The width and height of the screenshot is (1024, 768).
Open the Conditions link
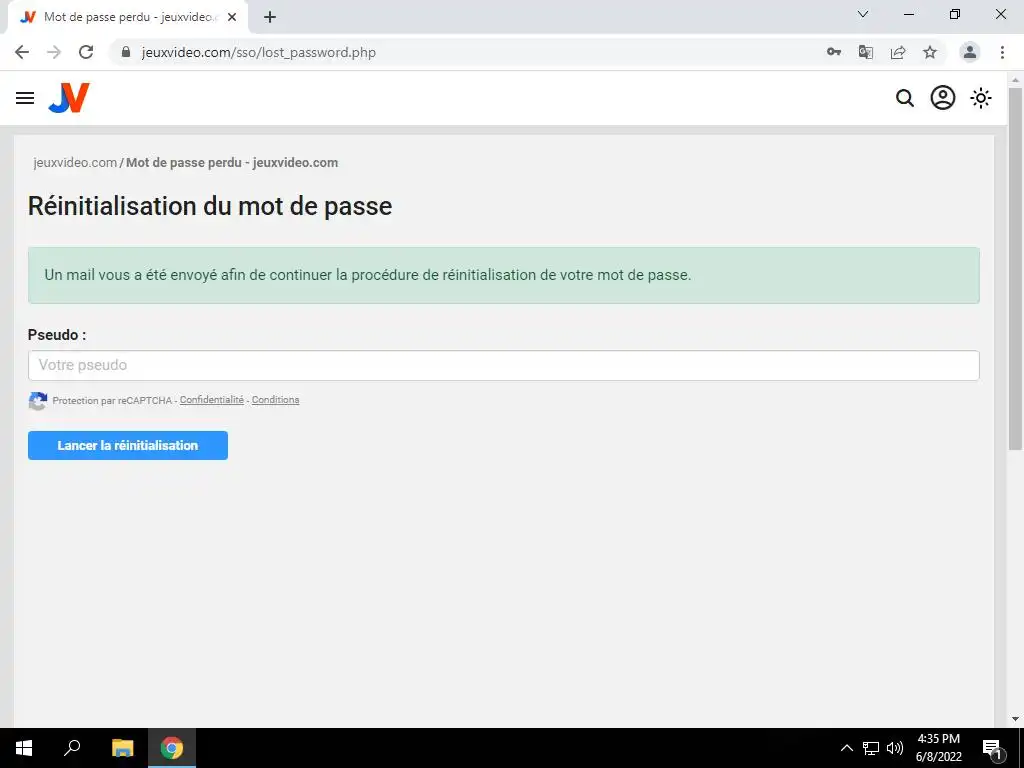pos(276,400)
